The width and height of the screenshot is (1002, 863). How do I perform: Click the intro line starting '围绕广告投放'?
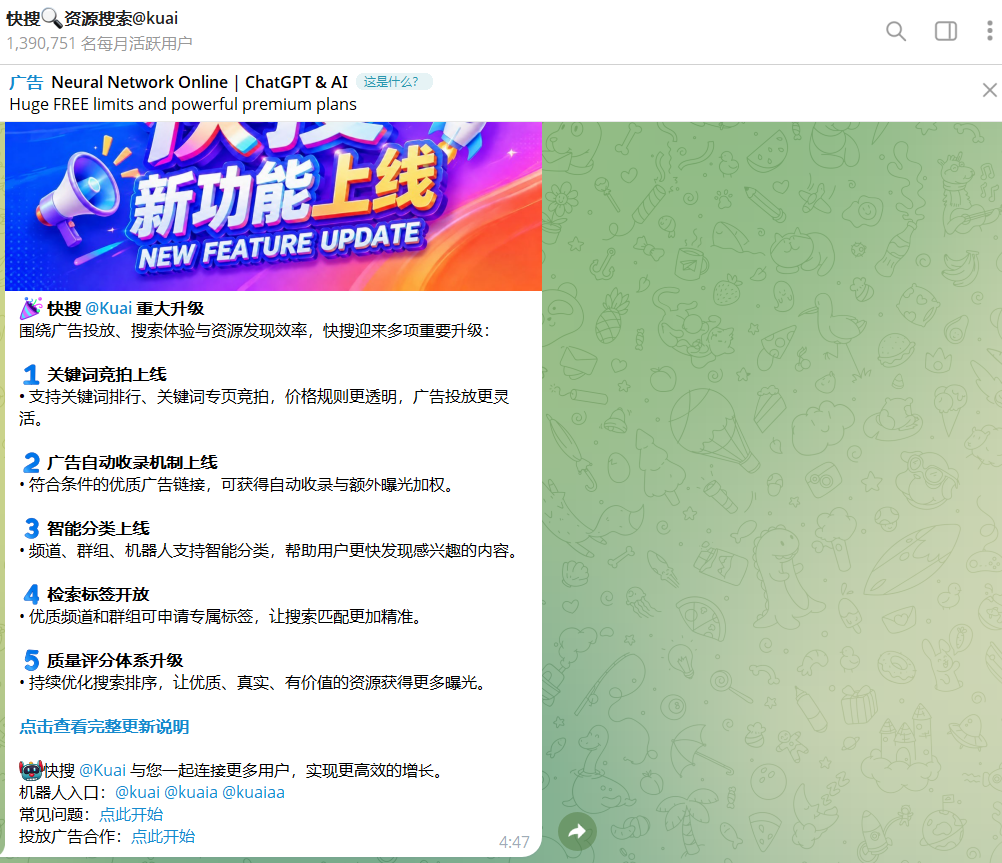[254, 330]
